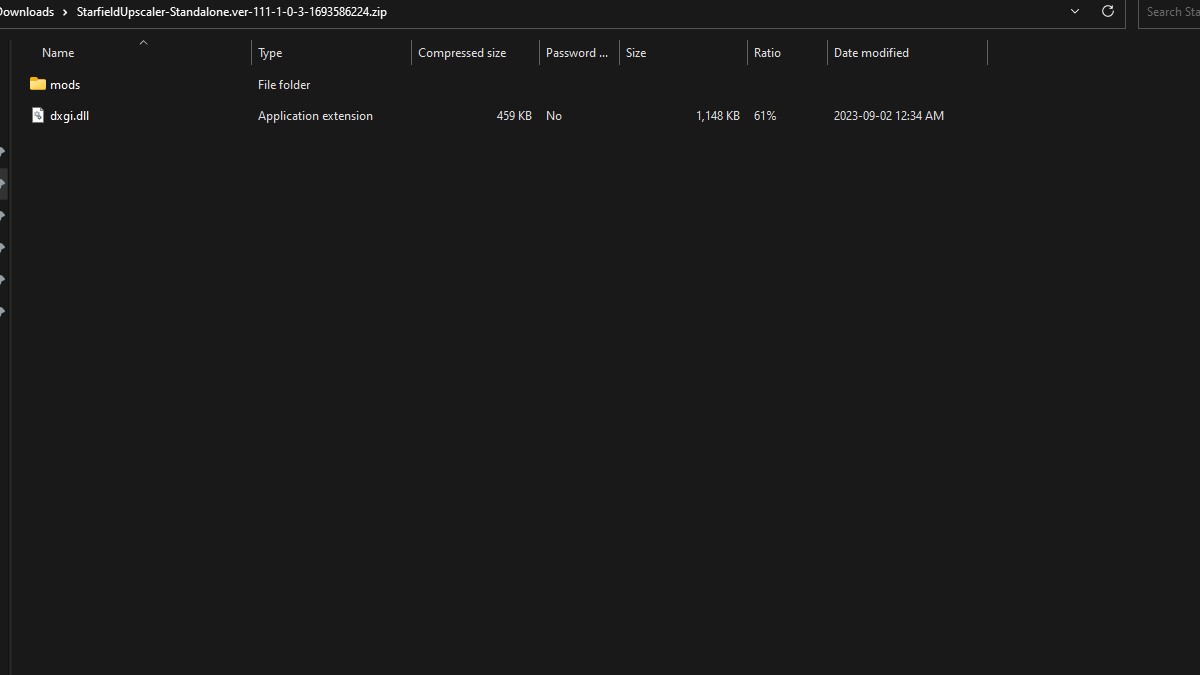Open the address bar dropdown chevron
Screen dimensions: 1200x675
1075,12
